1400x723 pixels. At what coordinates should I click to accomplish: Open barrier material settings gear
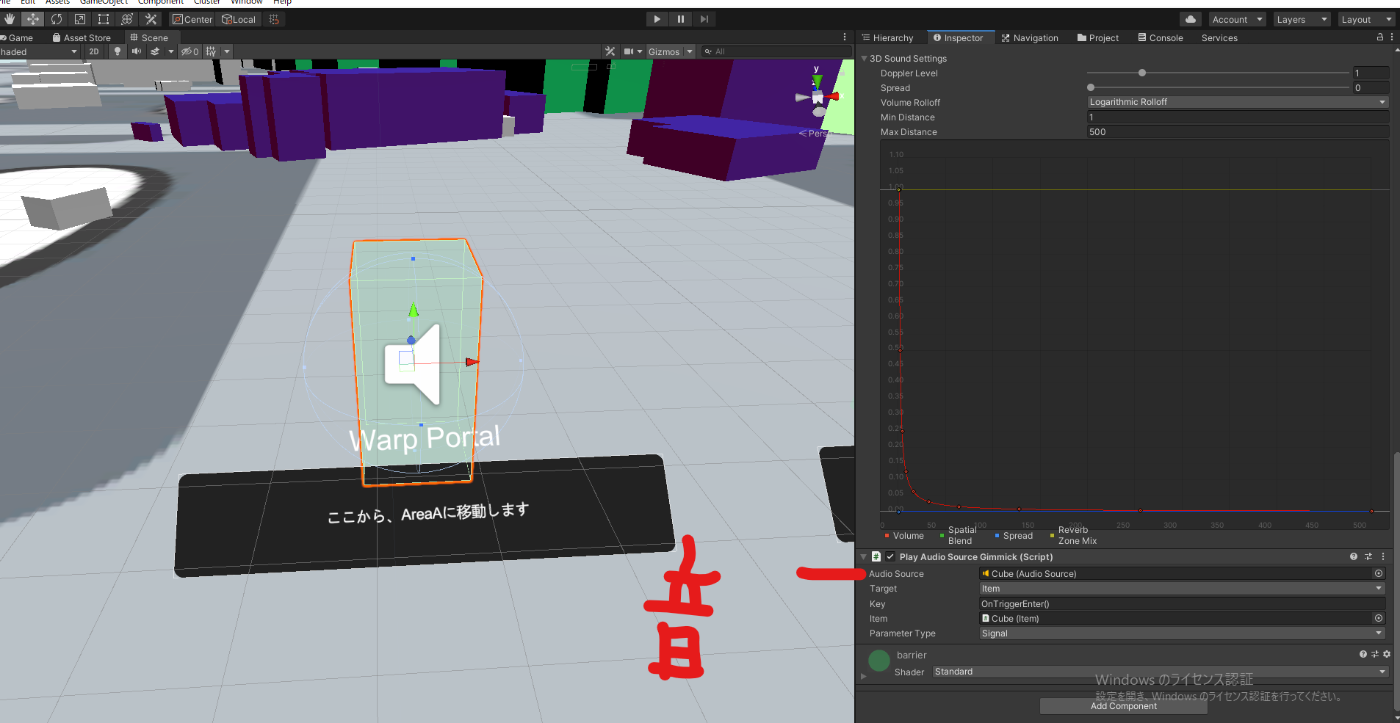(x=1386, y=654)
